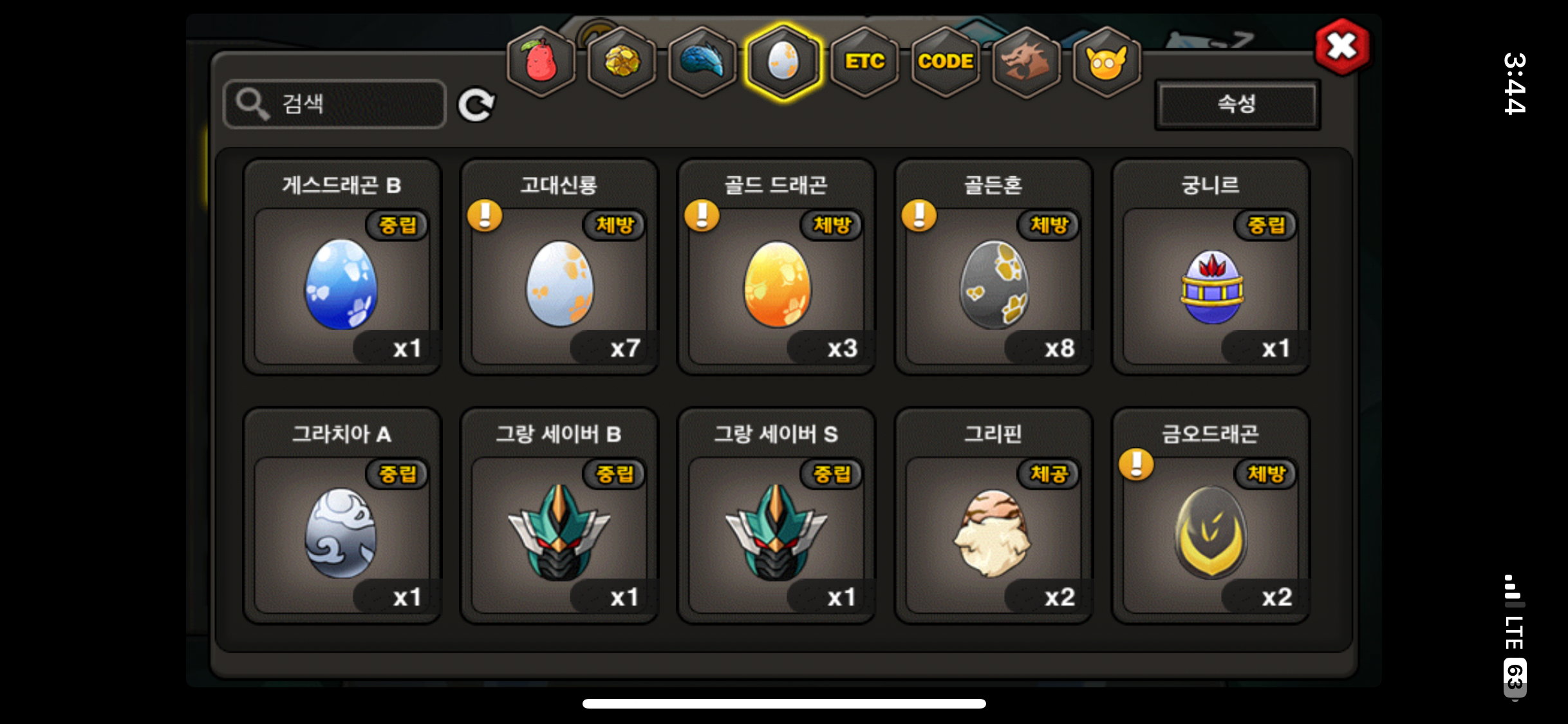1568x724 pixels.
Task: Open the red dragon head category
Action: pos(1026,62)
